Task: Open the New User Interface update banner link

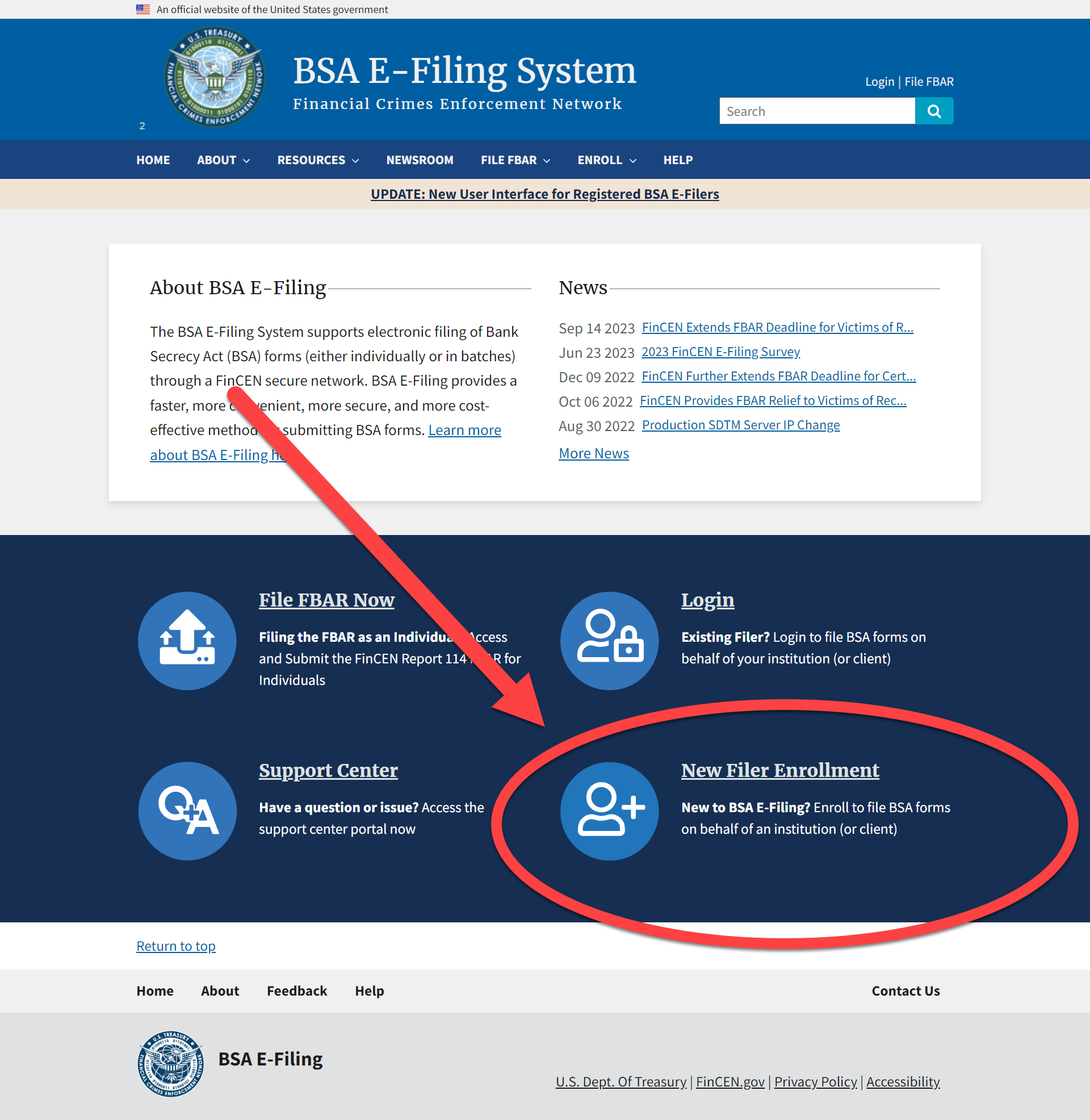Action: [x=544, y=194]
